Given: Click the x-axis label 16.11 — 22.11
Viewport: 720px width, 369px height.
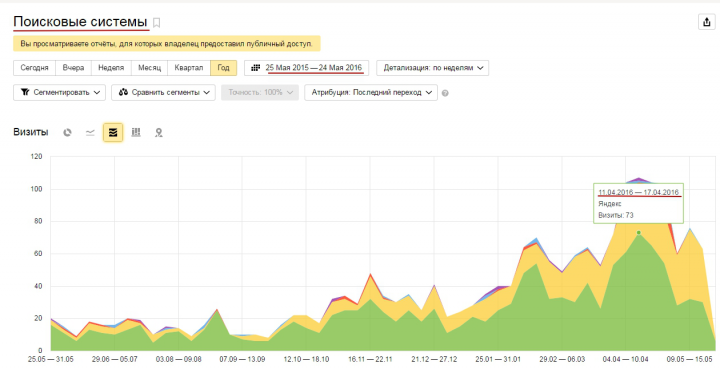Looking at the screenshot, I should pyautogui.click(x=370, y=359).
